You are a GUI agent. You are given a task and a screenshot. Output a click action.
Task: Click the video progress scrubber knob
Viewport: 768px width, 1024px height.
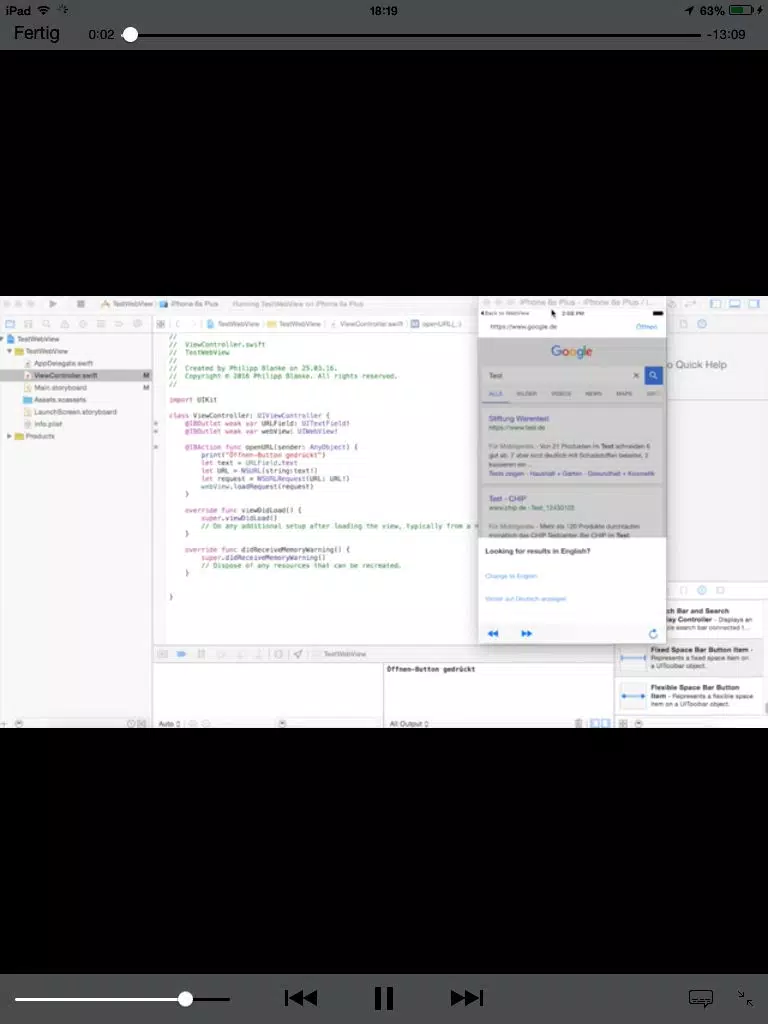(x=130, y=35)
